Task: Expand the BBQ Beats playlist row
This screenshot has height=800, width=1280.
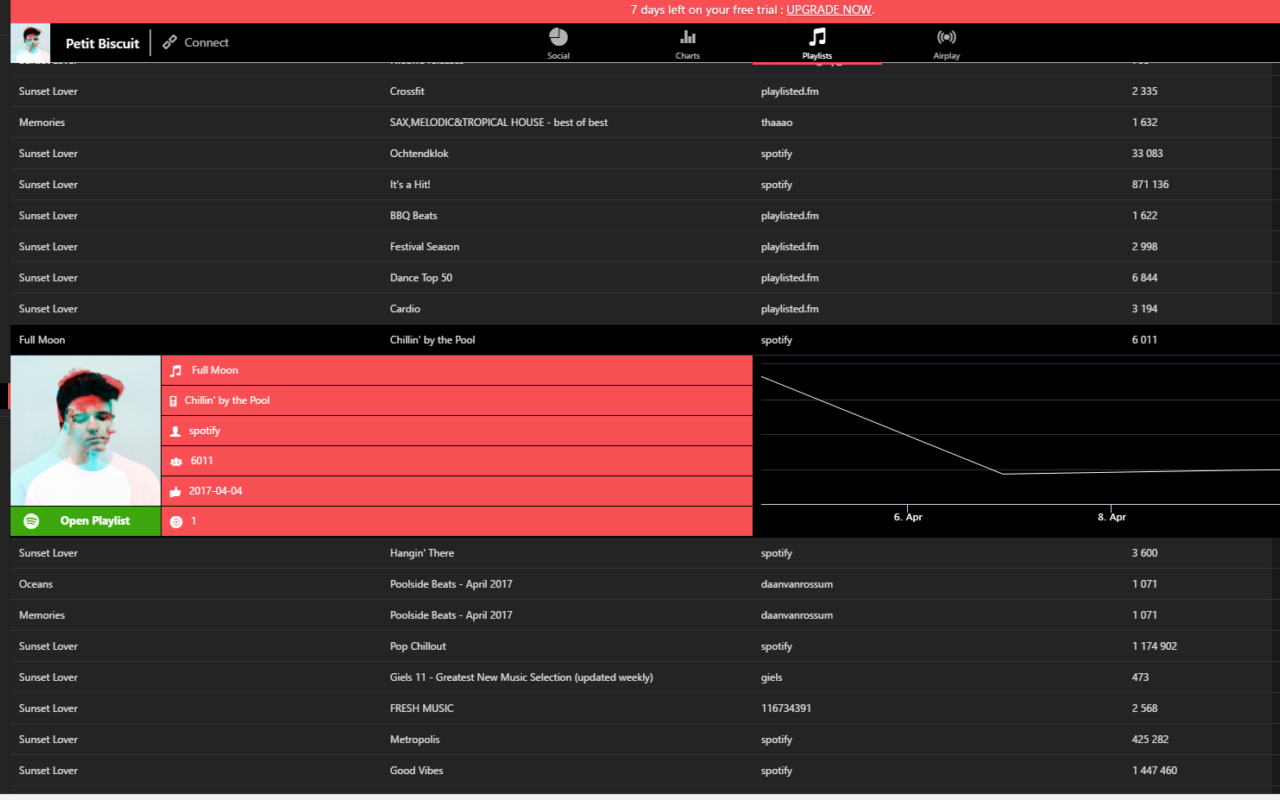Action: coord(645,215)
